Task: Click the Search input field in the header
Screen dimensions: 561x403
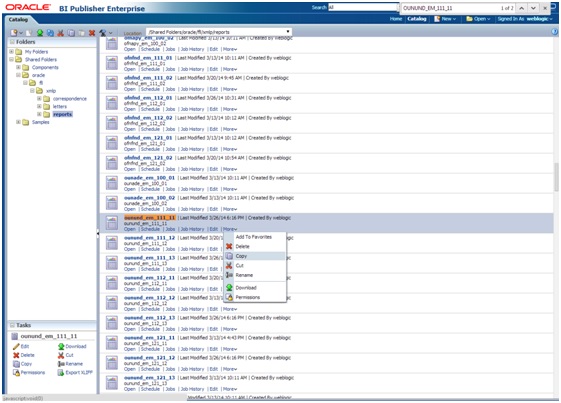Action: coord(363,7)
